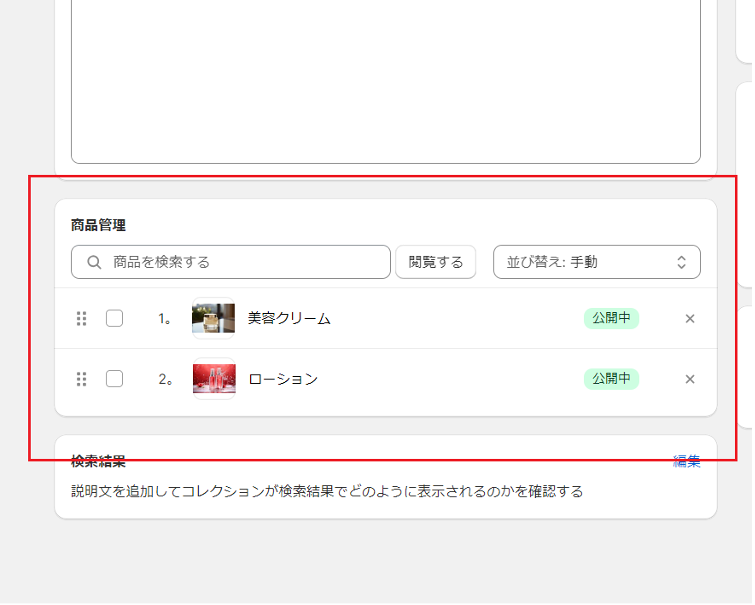Click the drag handle for ローション row
Image resolution: width=755 pixels, height=605 pixels.
81,380
